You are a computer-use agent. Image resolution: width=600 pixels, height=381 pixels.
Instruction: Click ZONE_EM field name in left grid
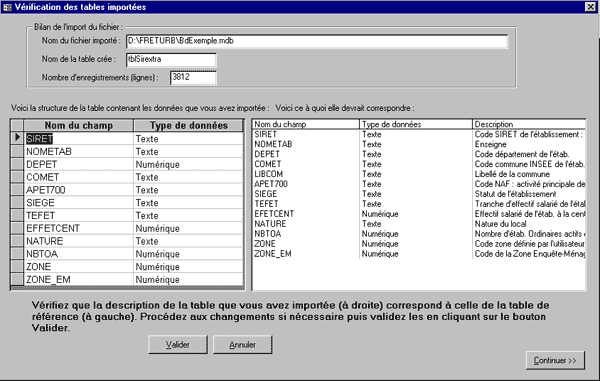(x=78, y=280)
